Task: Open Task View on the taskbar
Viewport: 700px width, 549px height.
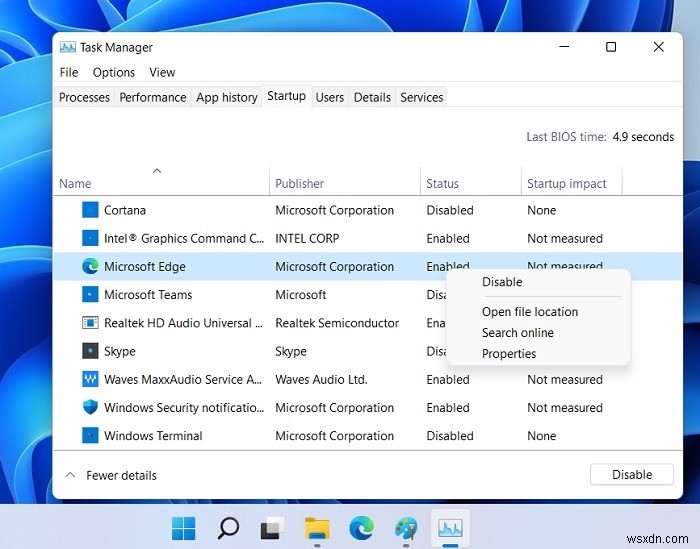Action: pos(272,528)
